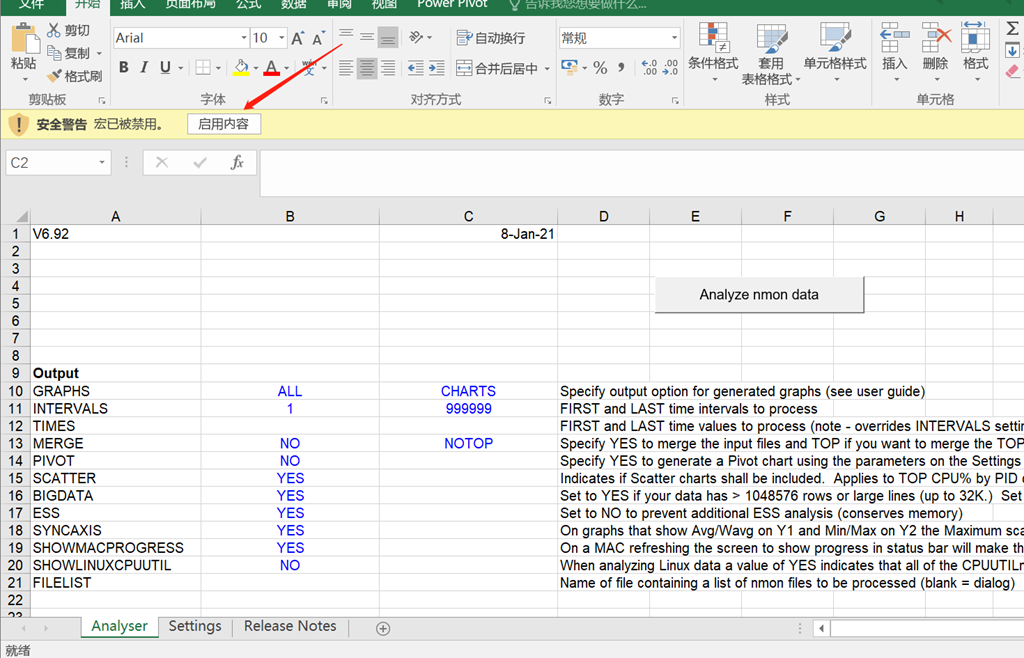This screenshot has width=1024, height=658.
Task: Open the Arial font name dropdown
Action: click(244, 38)
